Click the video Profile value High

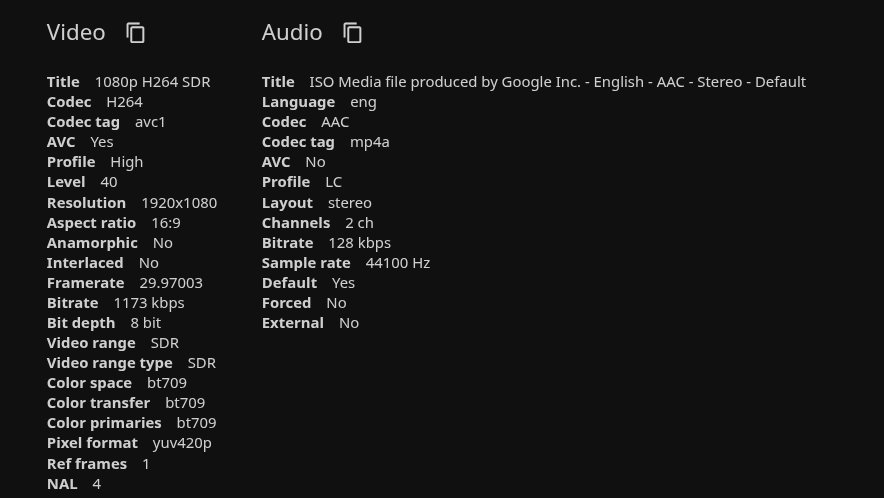click(x=127, y=162)
